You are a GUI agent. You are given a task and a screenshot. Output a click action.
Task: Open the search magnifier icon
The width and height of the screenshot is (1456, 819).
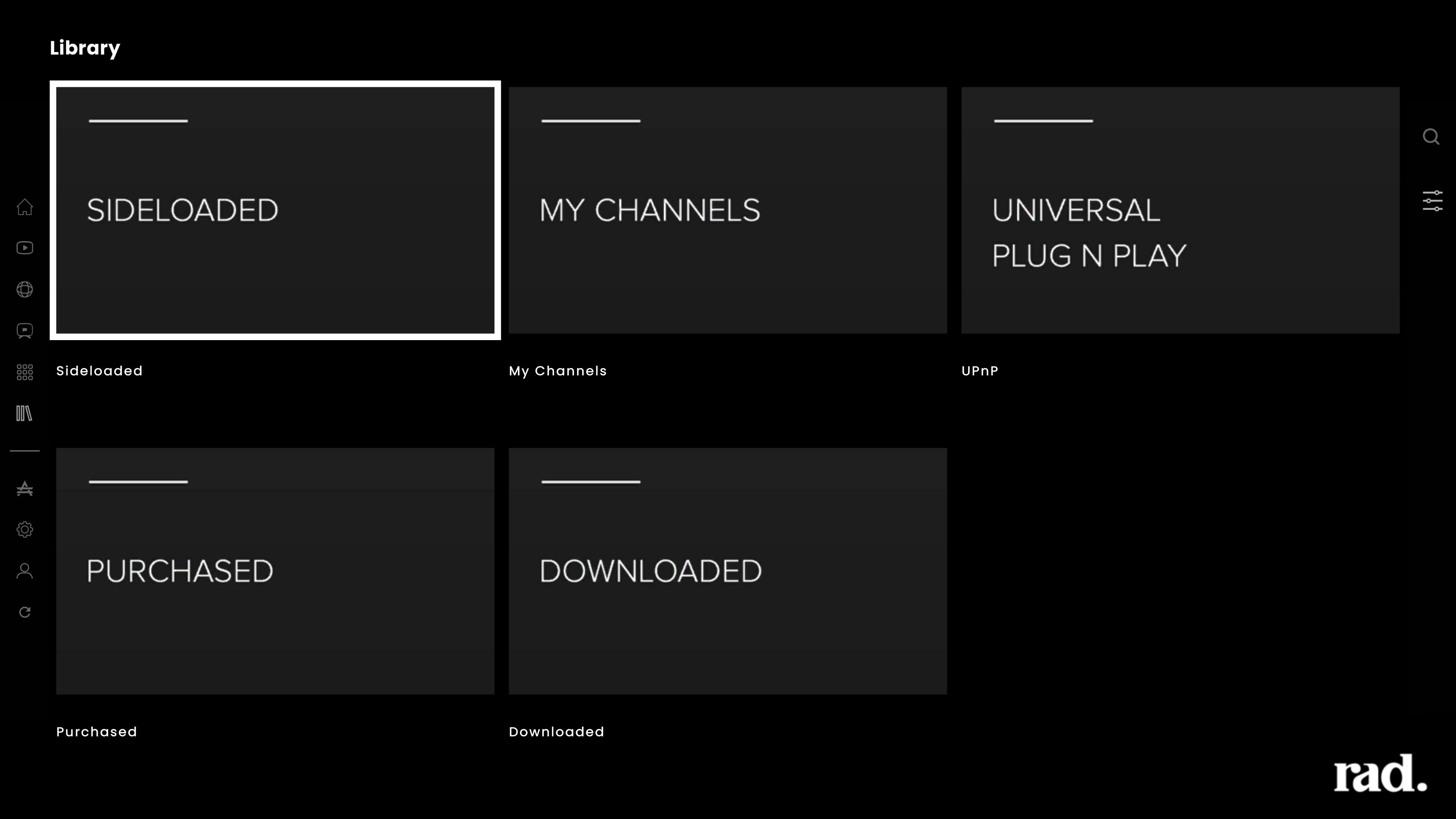1431,137
